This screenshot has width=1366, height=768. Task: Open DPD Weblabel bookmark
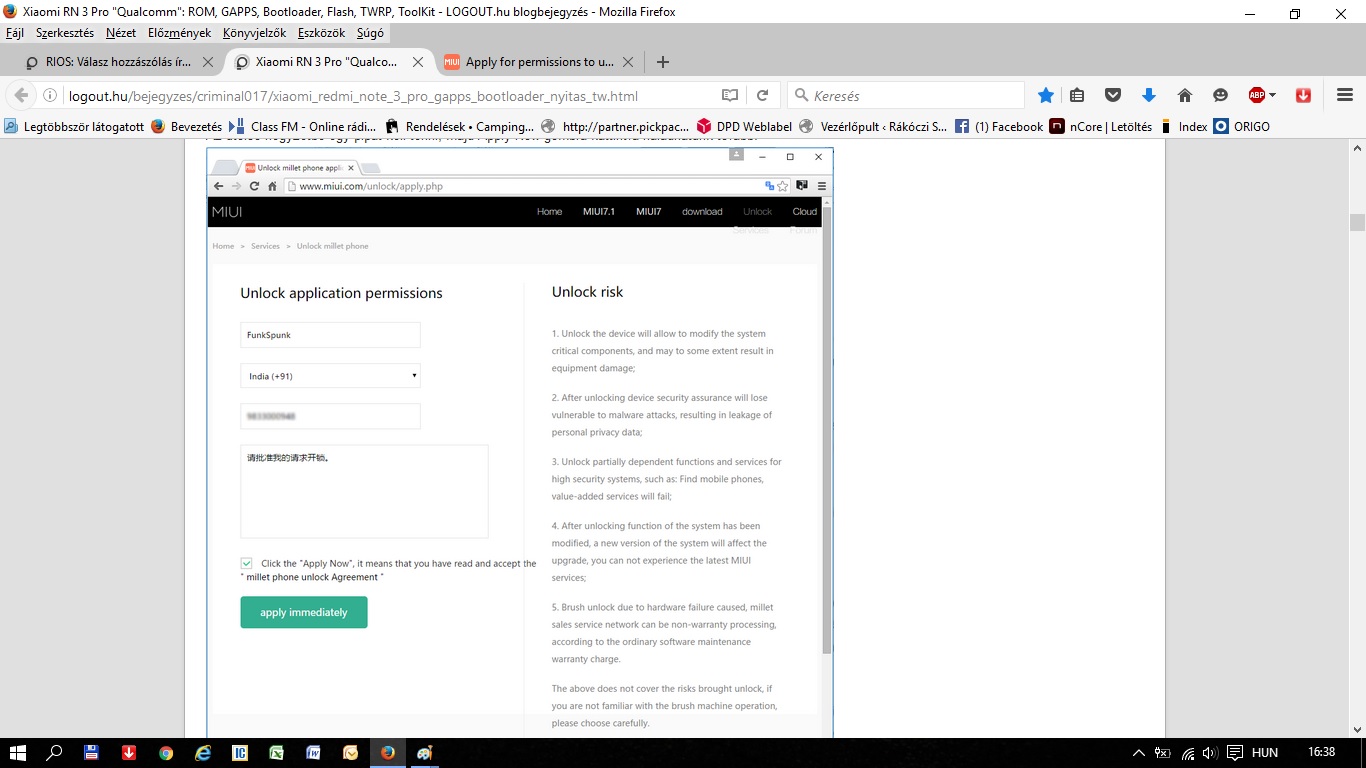click(x=745, y=127)
